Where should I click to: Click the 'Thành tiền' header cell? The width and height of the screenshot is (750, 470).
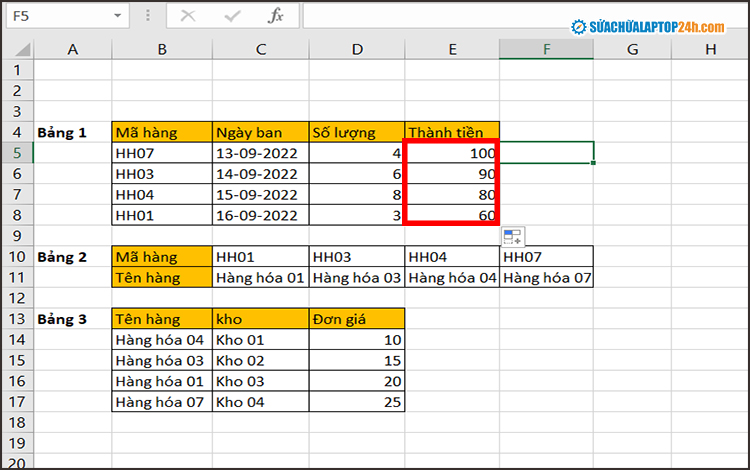point(452,131)
